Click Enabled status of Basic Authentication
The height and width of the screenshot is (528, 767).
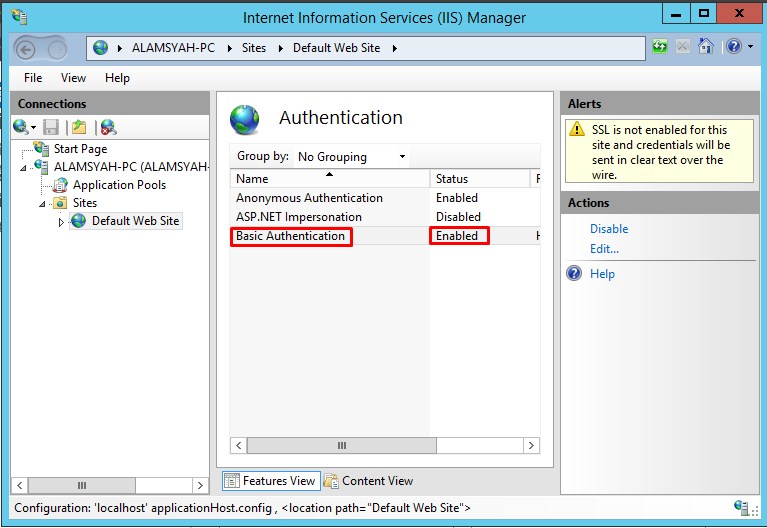tap(457, 236)
